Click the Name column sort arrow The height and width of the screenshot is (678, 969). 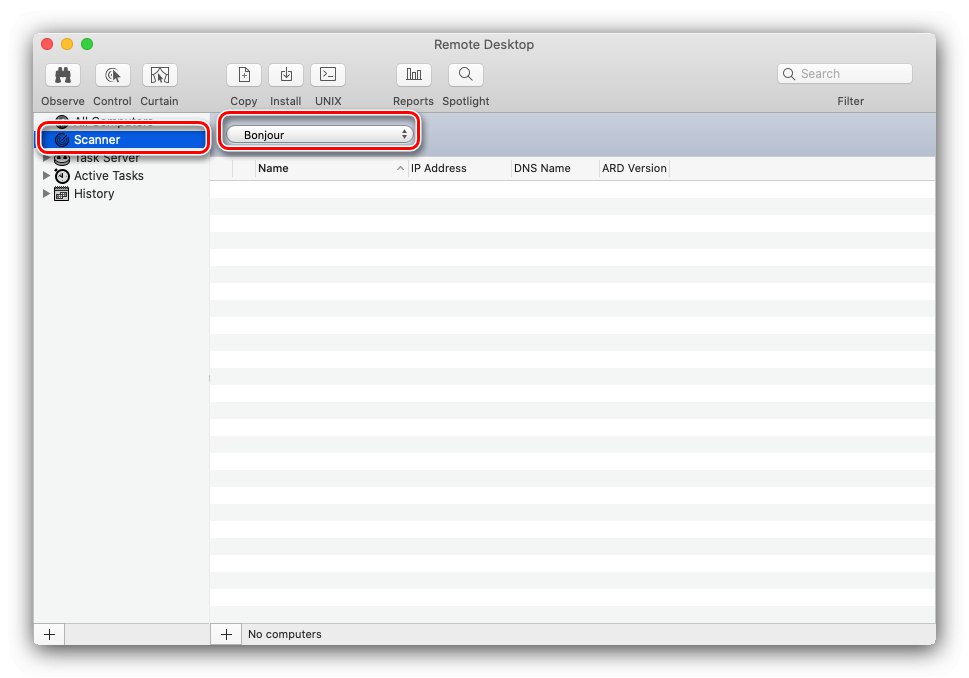click(x=400, y=168)
